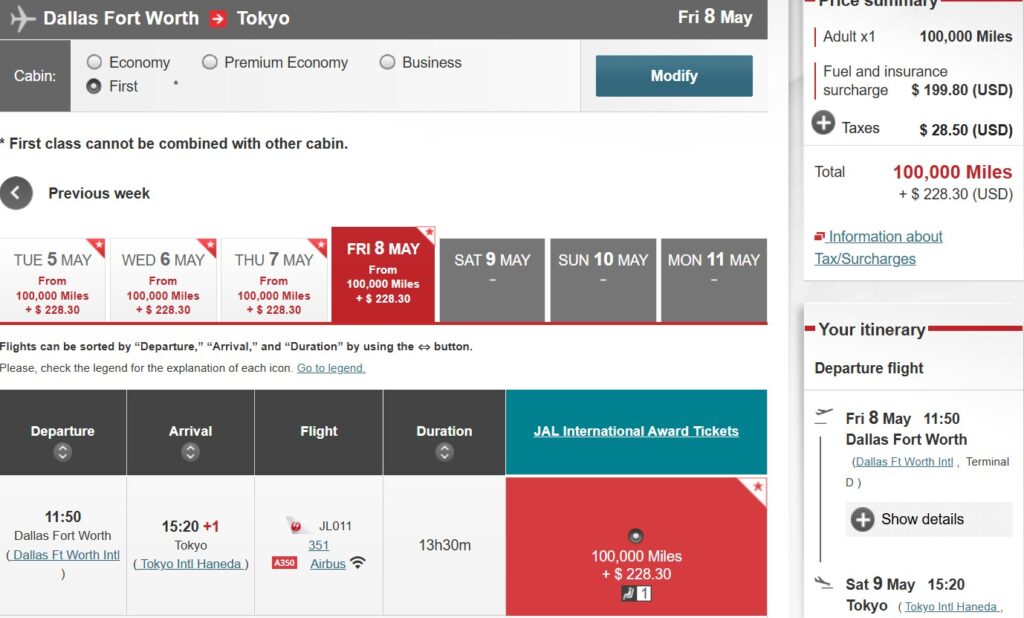Click the JL011 flight number
The height and width of the screenshot is (618, 1024).
click(x=335, y=526)
